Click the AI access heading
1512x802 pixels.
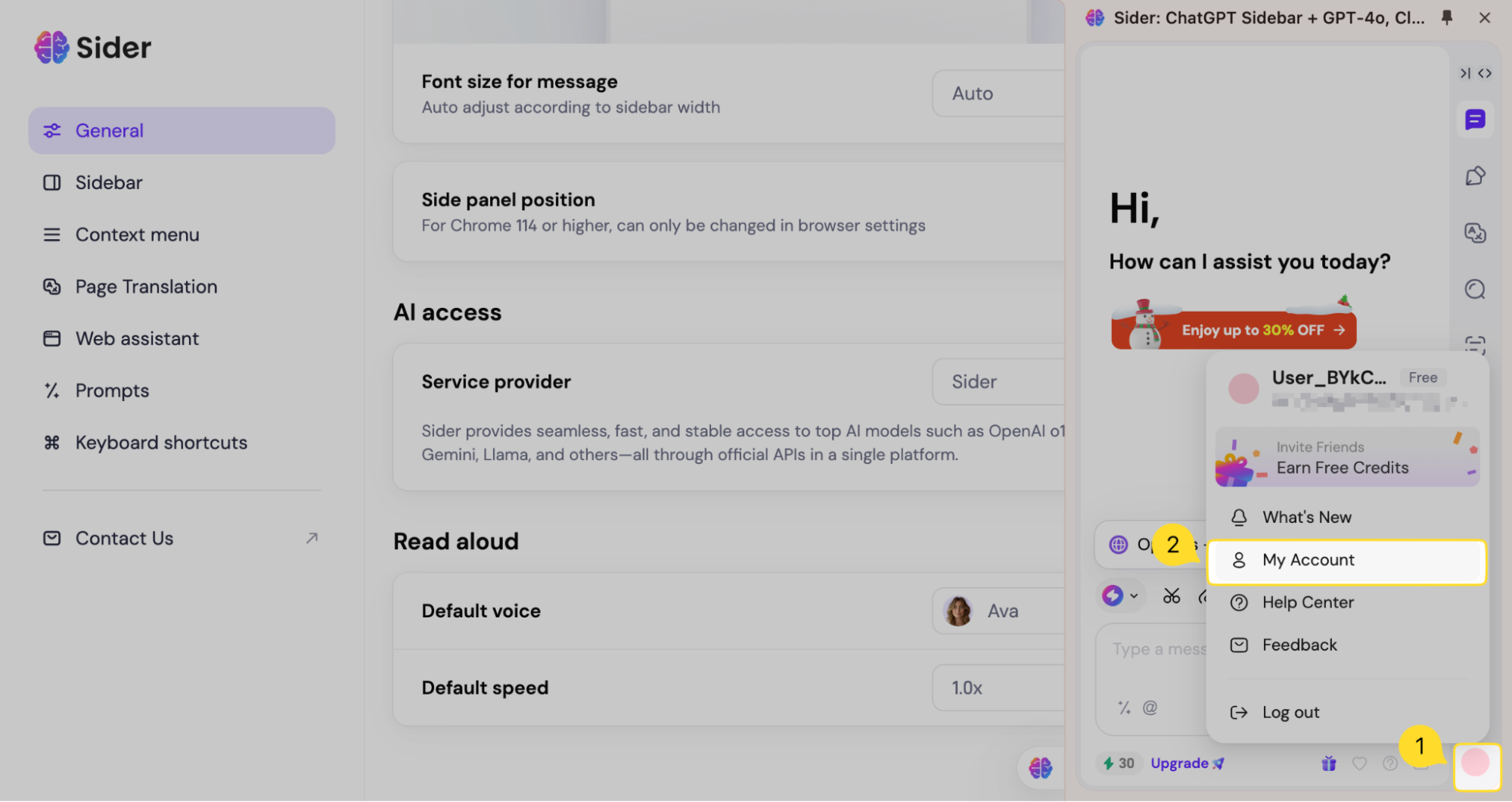pos(447,312)
